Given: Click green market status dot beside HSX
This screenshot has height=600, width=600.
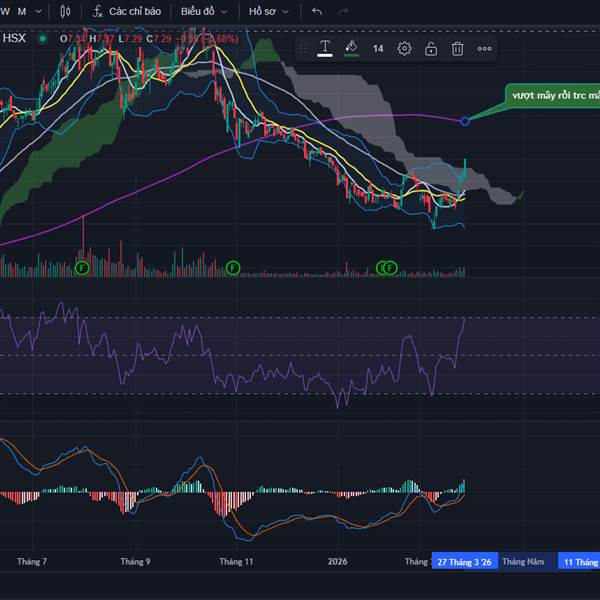Looking at the screenshot, I should 43,38.
